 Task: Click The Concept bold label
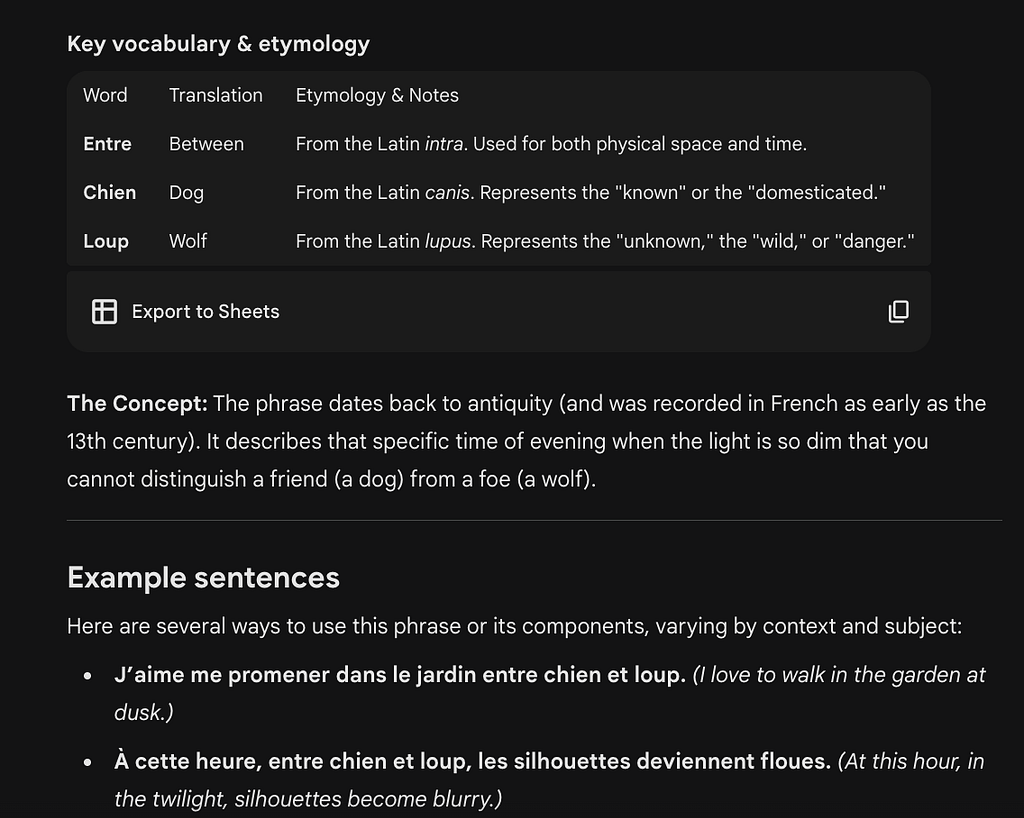pos(137,403)
